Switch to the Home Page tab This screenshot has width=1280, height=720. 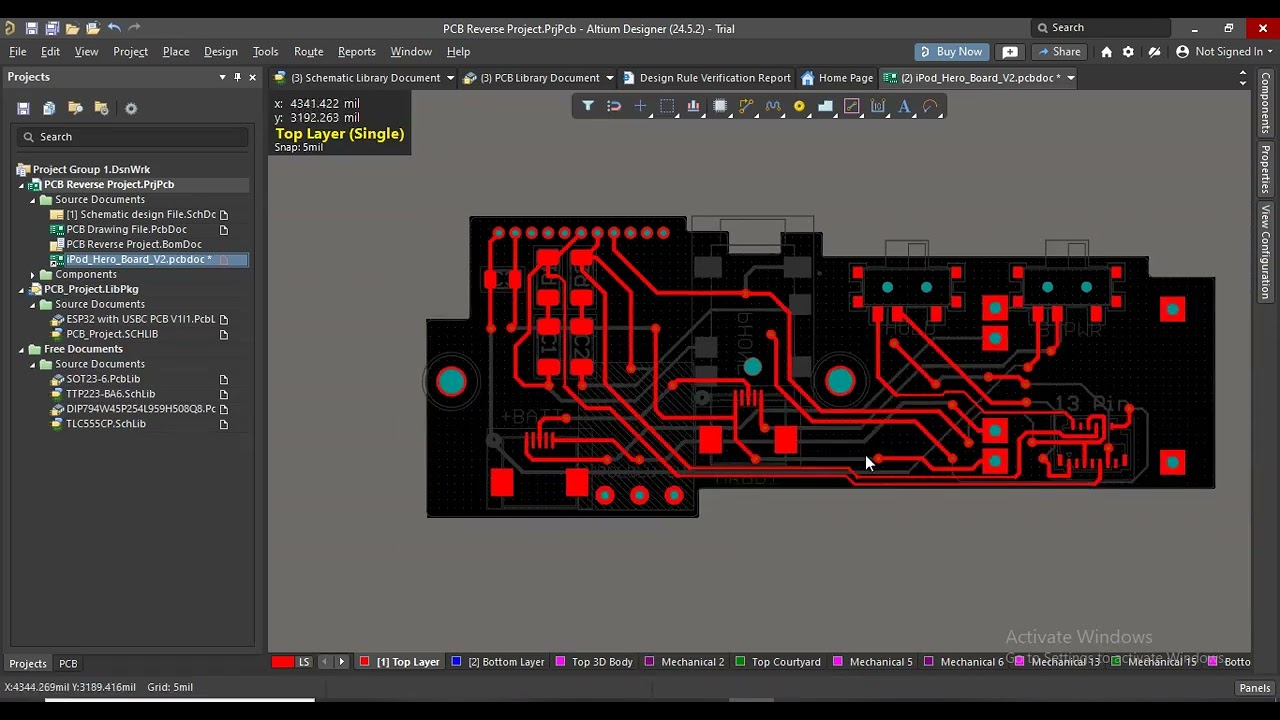click(837, 78)
